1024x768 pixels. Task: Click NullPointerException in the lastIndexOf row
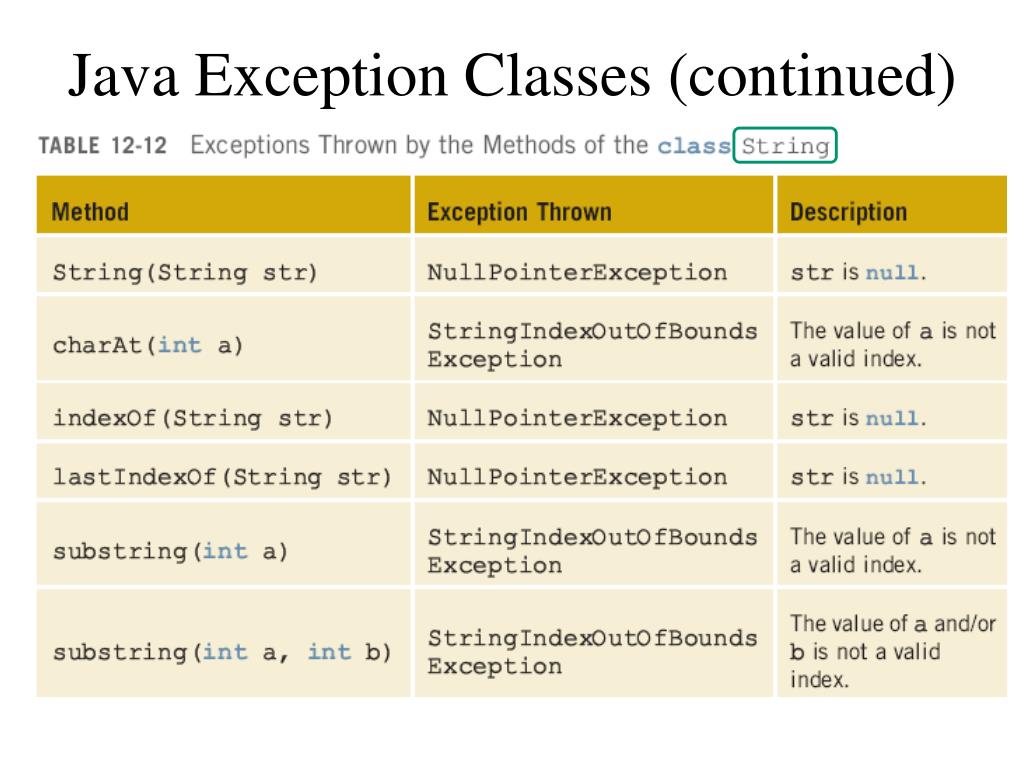[x=577, y=477]
